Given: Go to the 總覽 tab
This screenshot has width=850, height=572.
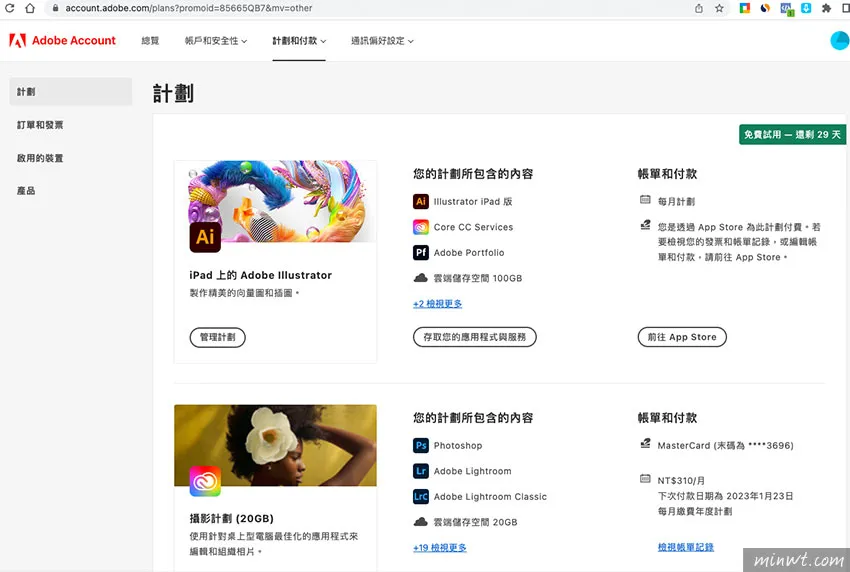Looking at the screenshot, I should click(x=150, y=41).
